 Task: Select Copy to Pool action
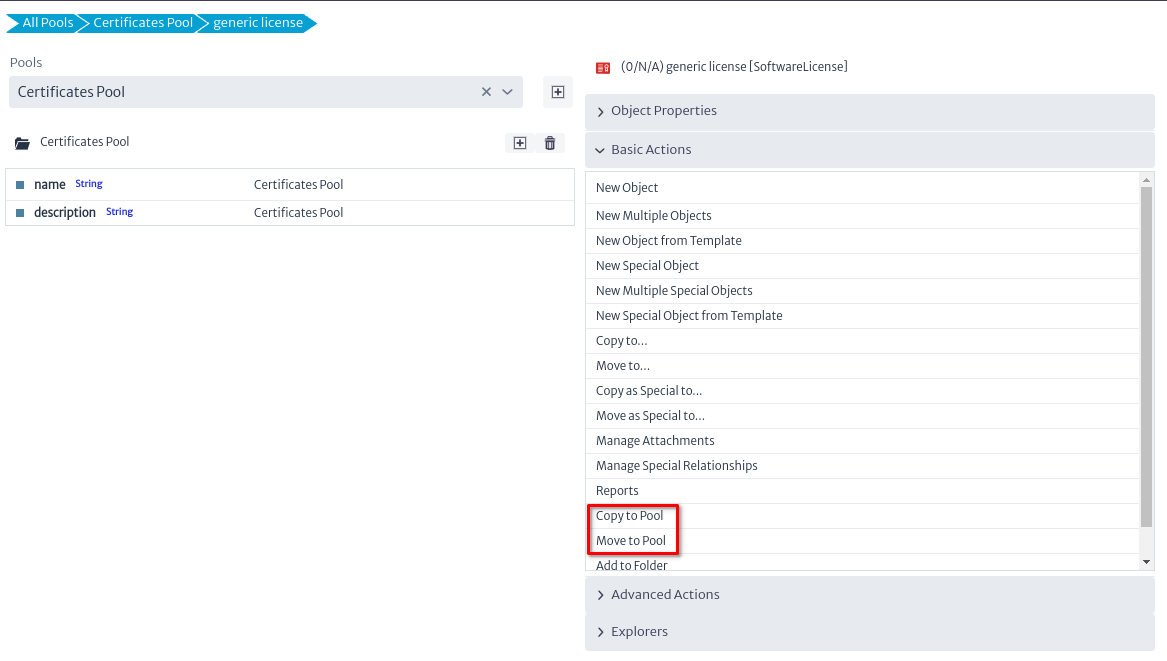[863, 516]
